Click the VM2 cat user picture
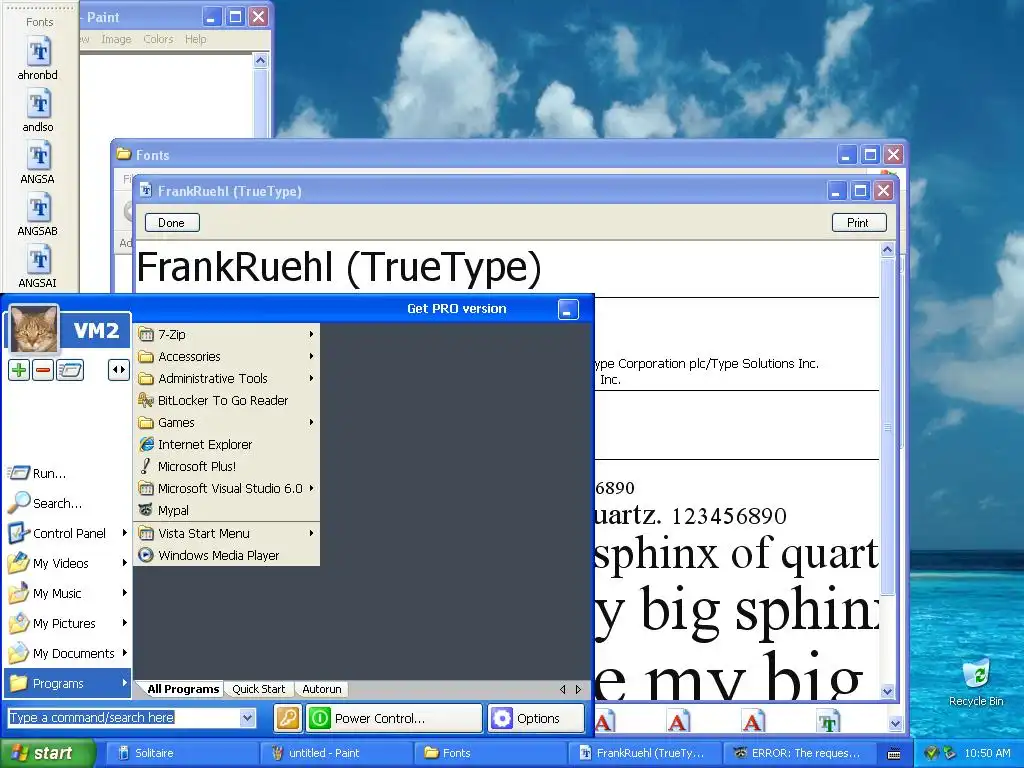Screen dimensions: 1024x768 35,329
